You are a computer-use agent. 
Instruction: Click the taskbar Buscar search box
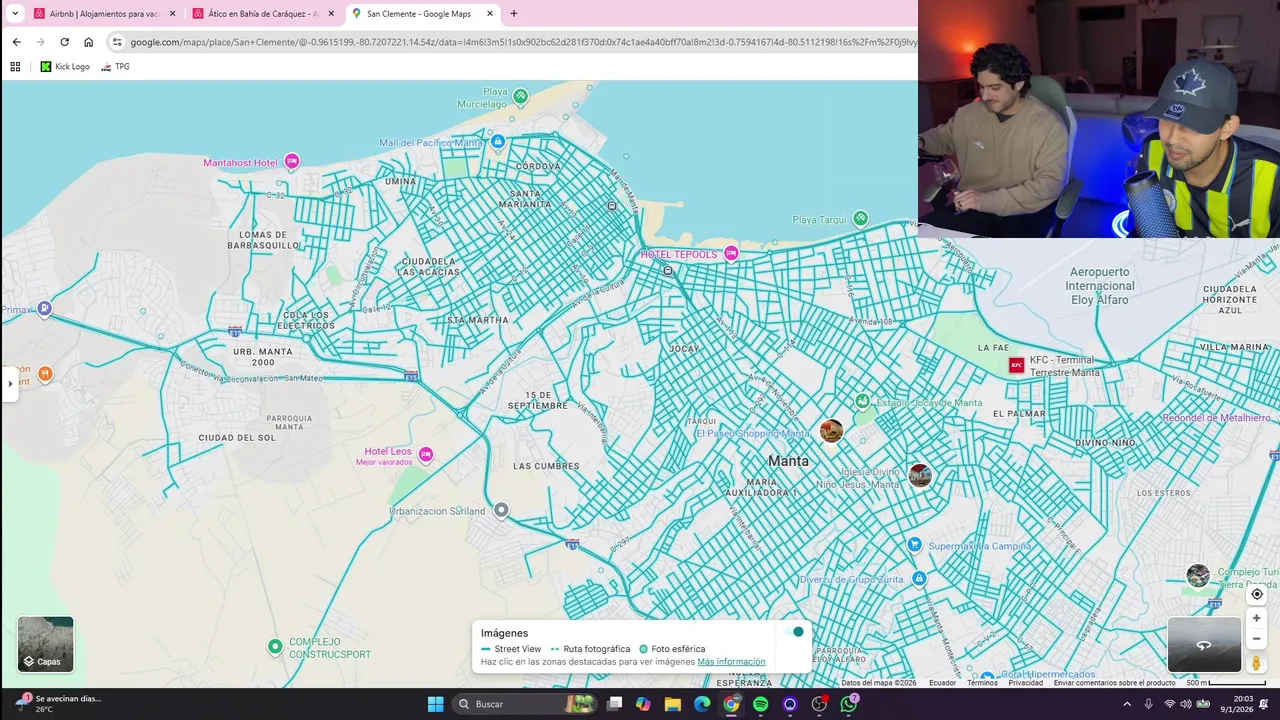coord(524,704)
